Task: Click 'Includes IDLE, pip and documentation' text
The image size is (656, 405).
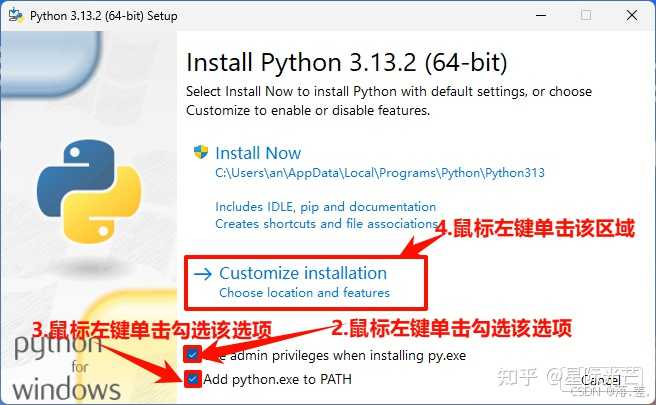Action: point(325,207)
